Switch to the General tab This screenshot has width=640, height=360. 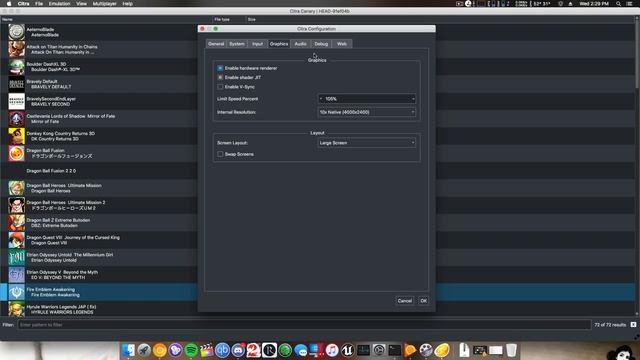click(x=216, y=44)
